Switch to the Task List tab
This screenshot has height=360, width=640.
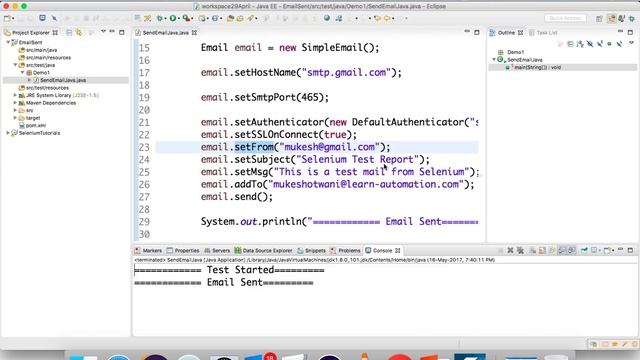543,33
